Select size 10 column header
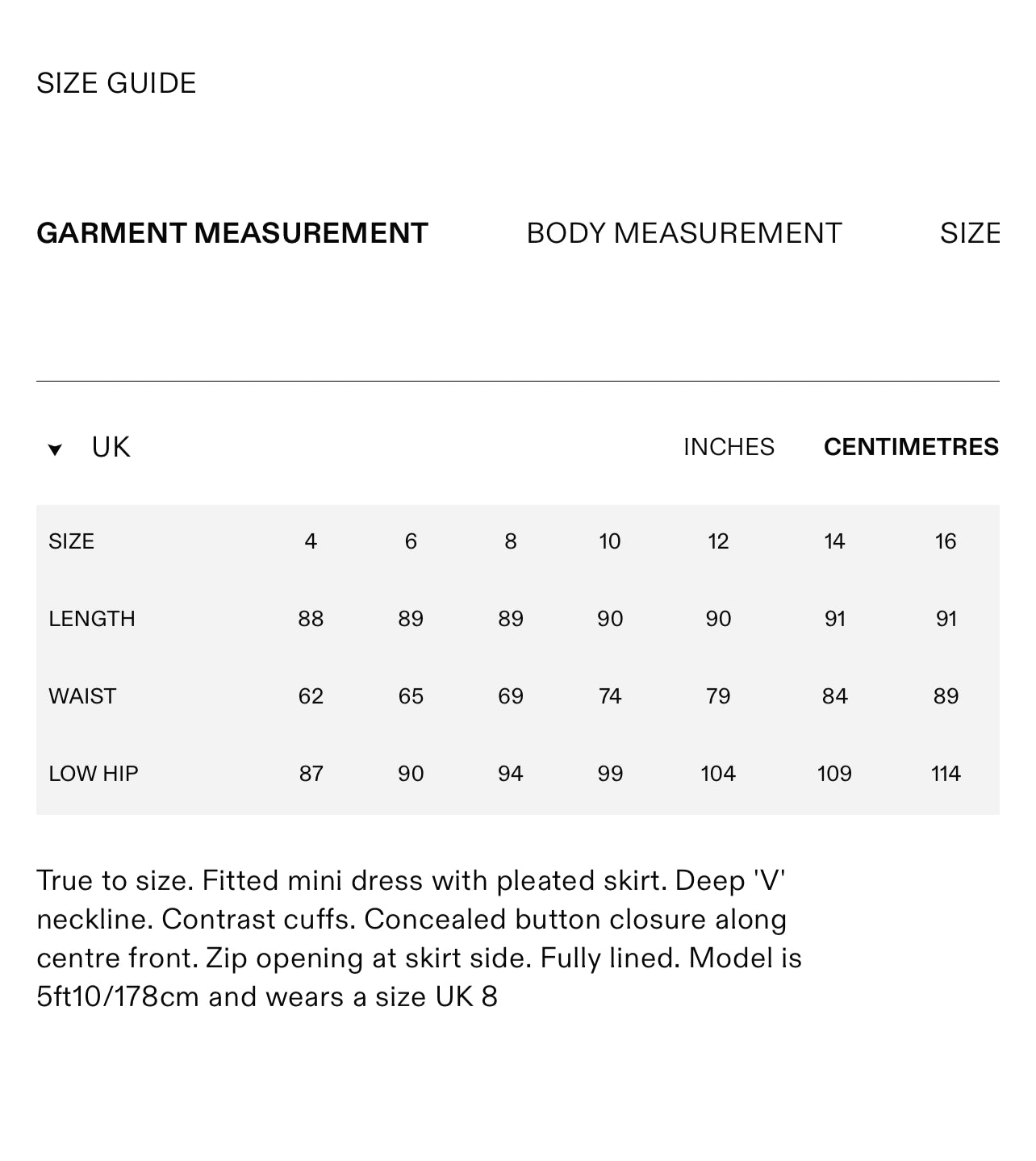 610,541
